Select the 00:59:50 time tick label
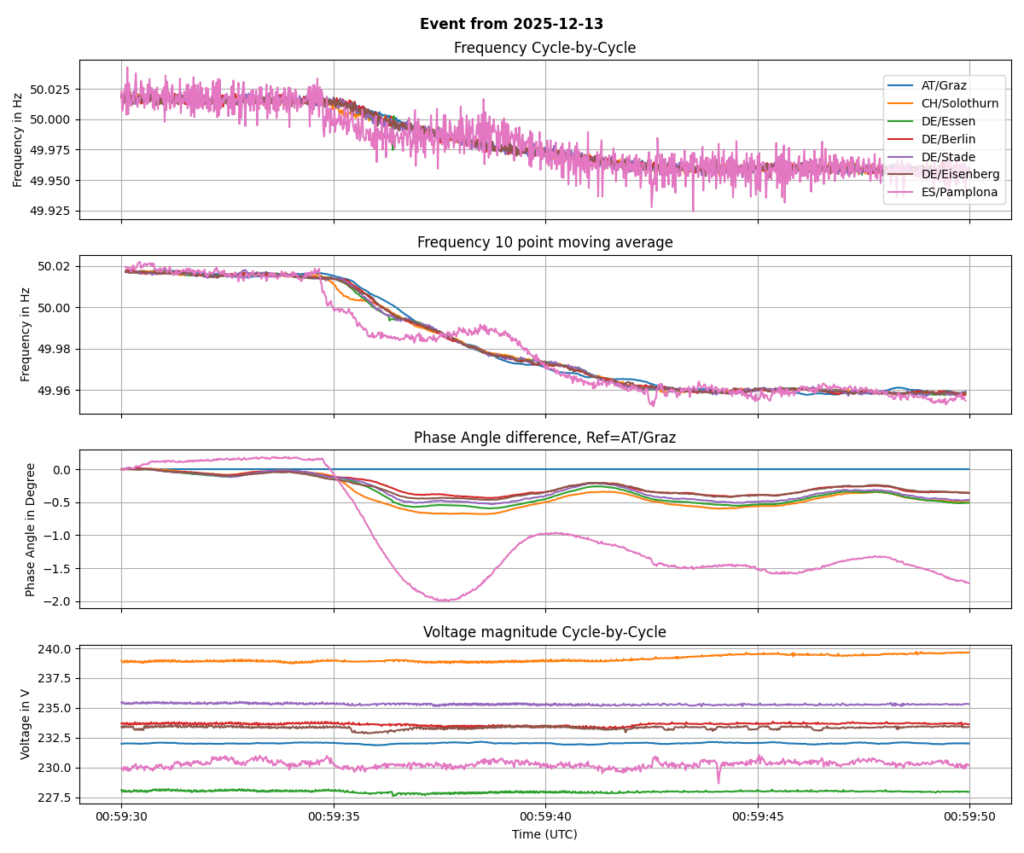Viewport: 1024px width, 853px height. [x=968, y=816]
